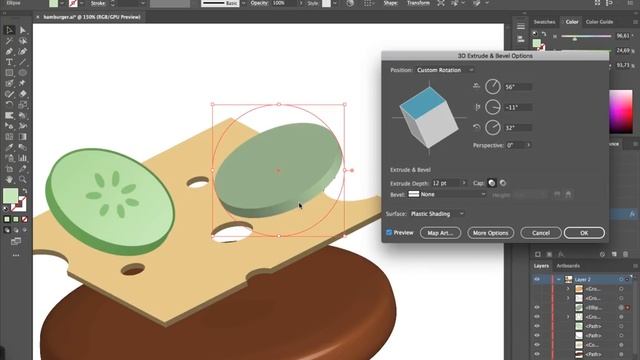Set paint to None in toolbox
The image size is (640, 360).
pos(24,219)
